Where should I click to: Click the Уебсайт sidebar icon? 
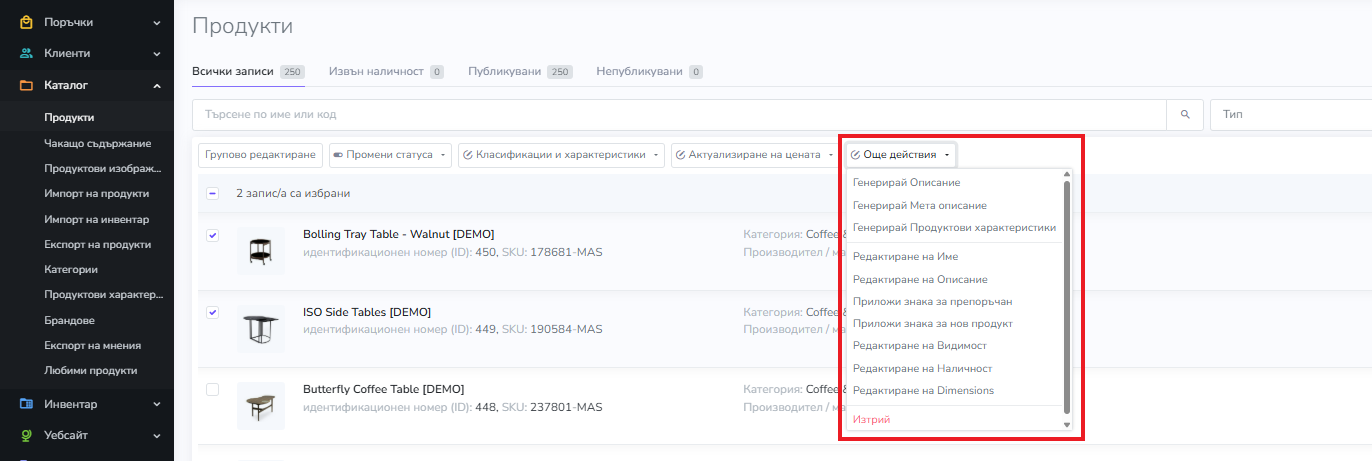point(26,435)
